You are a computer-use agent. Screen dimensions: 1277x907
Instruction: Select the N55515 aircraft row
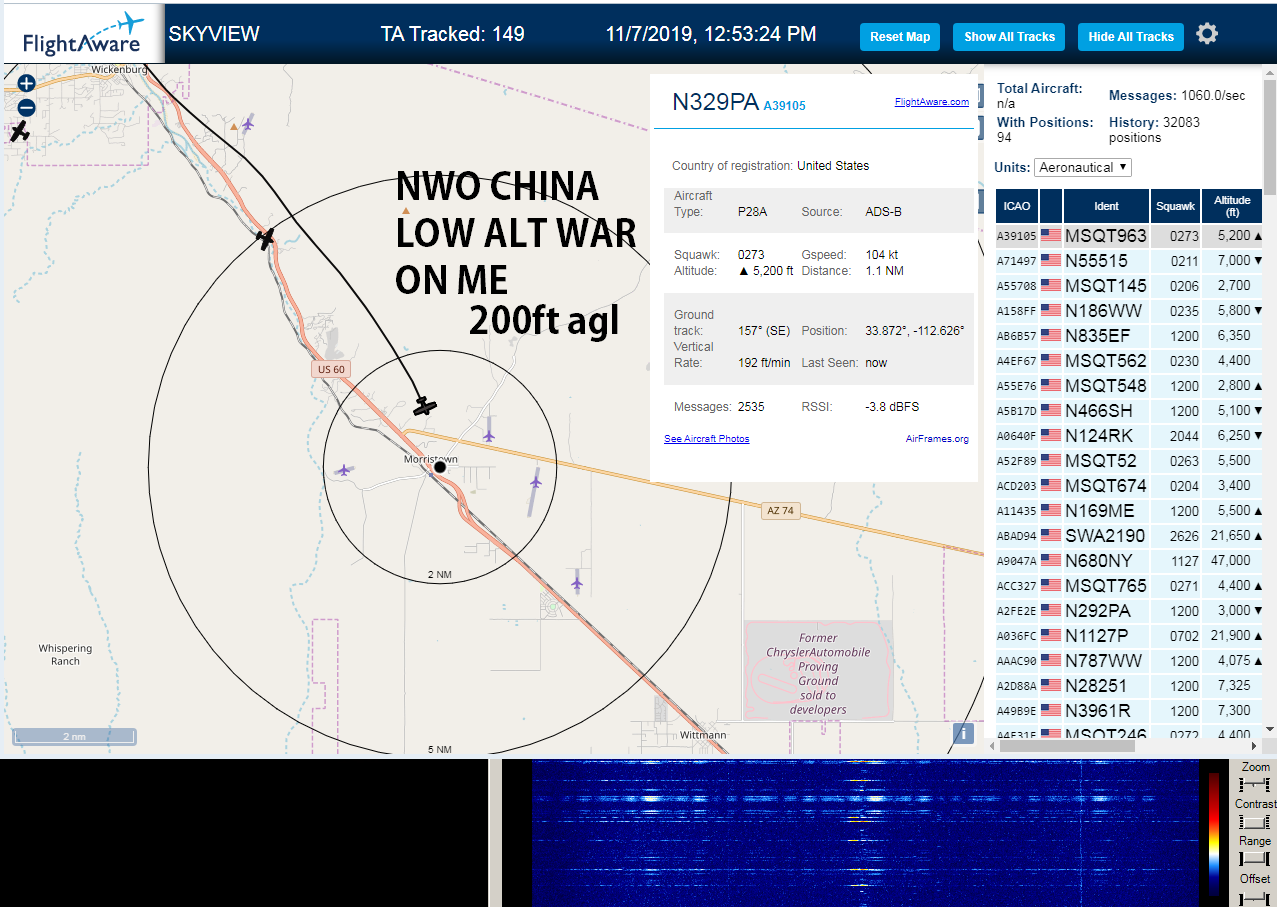tap(1129, 261)
